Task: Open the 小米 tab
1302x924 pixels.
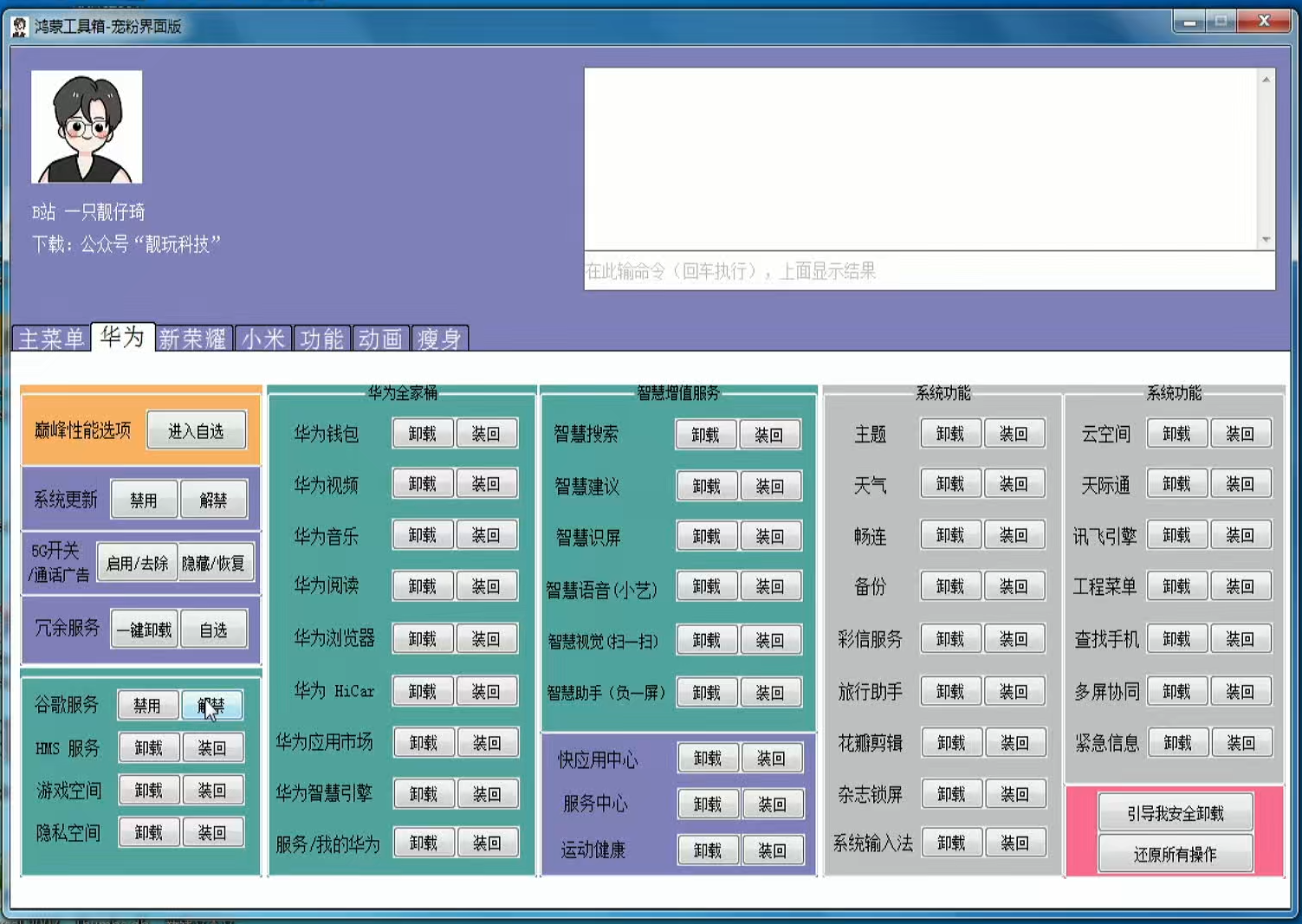Action: pos(263,338)
